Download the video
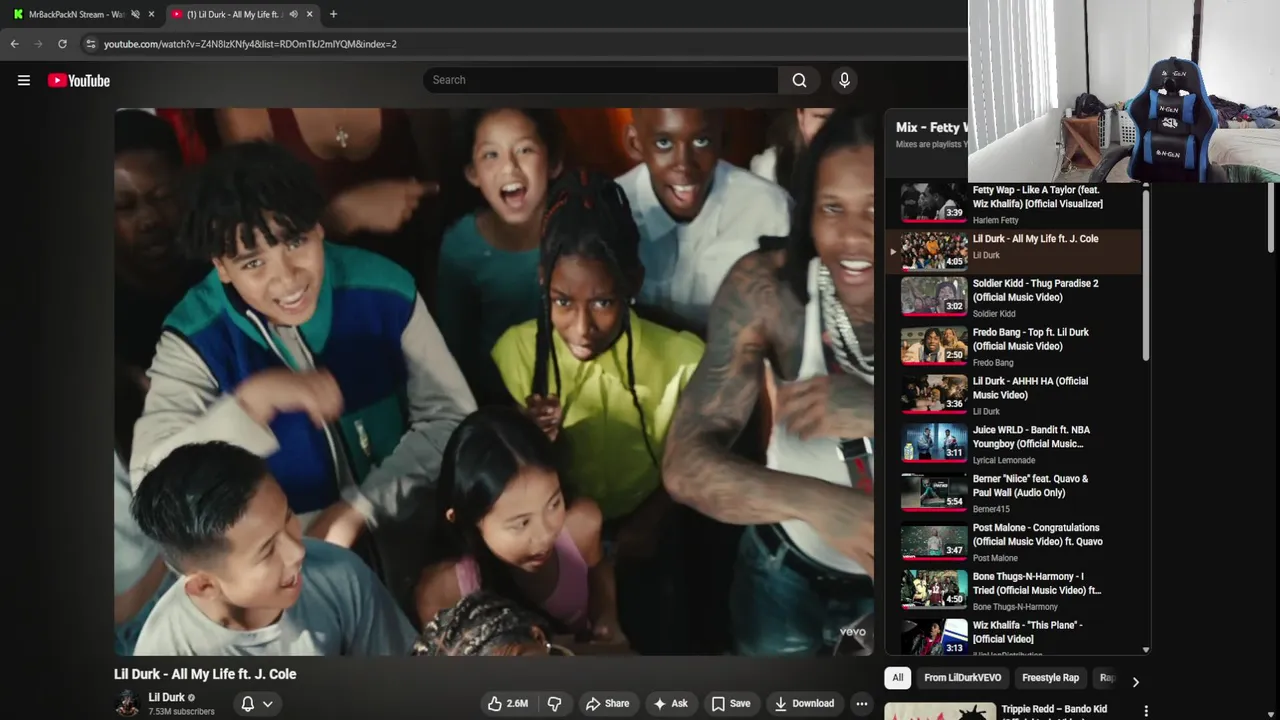The height and width of the screenshot is (720, 1280). (804, 704)
